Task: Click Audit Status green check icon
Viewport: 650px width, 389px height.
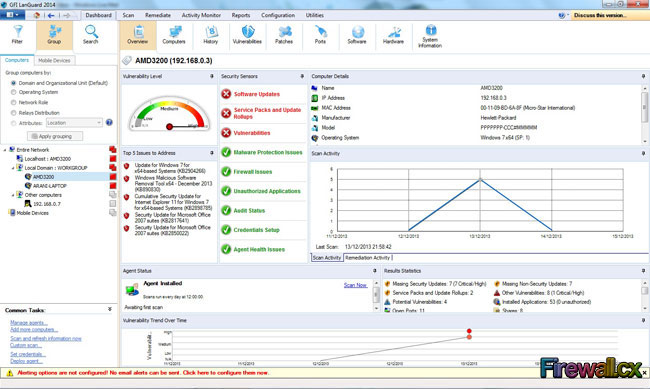Action: point(226,210)
